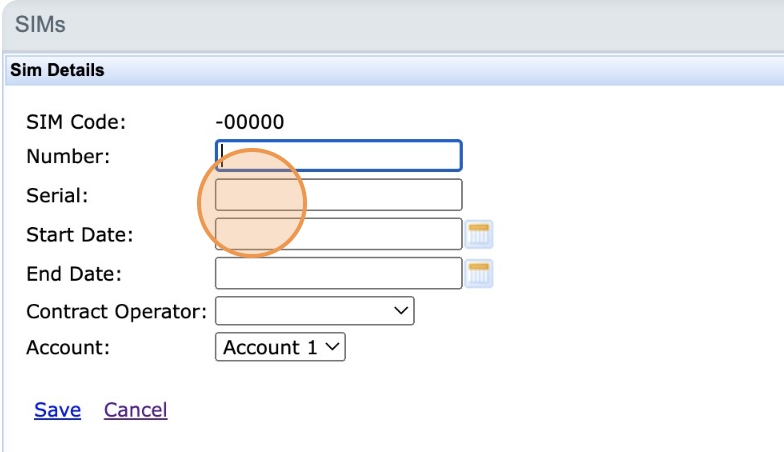Viewport: 784px width, 452px height.
Task: Open the Account dropdown showing Account 1
Action: (280, 347)
